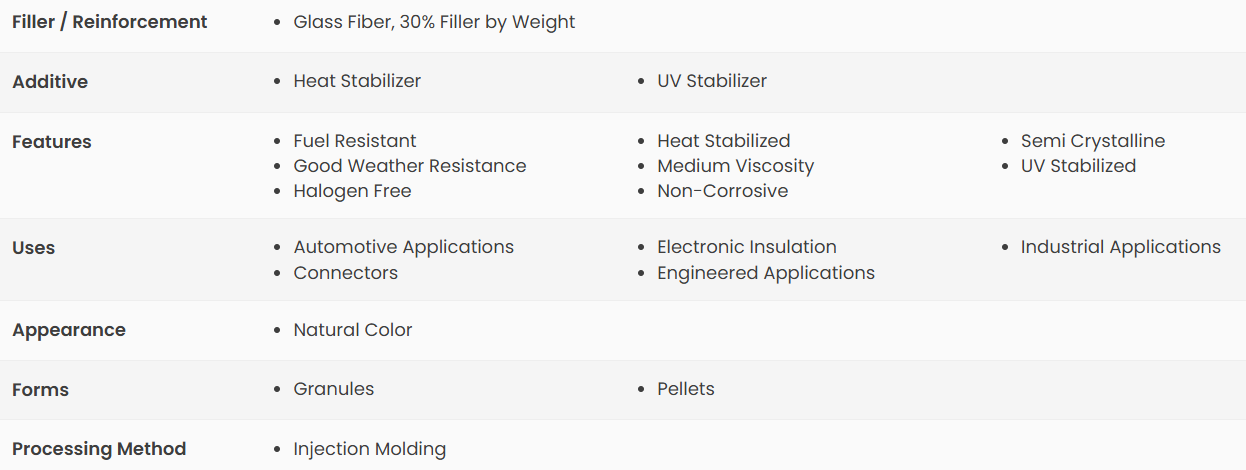Click the UV Stabilized feature
Image resolution: width=1246 pixels, height=470 pixels.
1079,166
